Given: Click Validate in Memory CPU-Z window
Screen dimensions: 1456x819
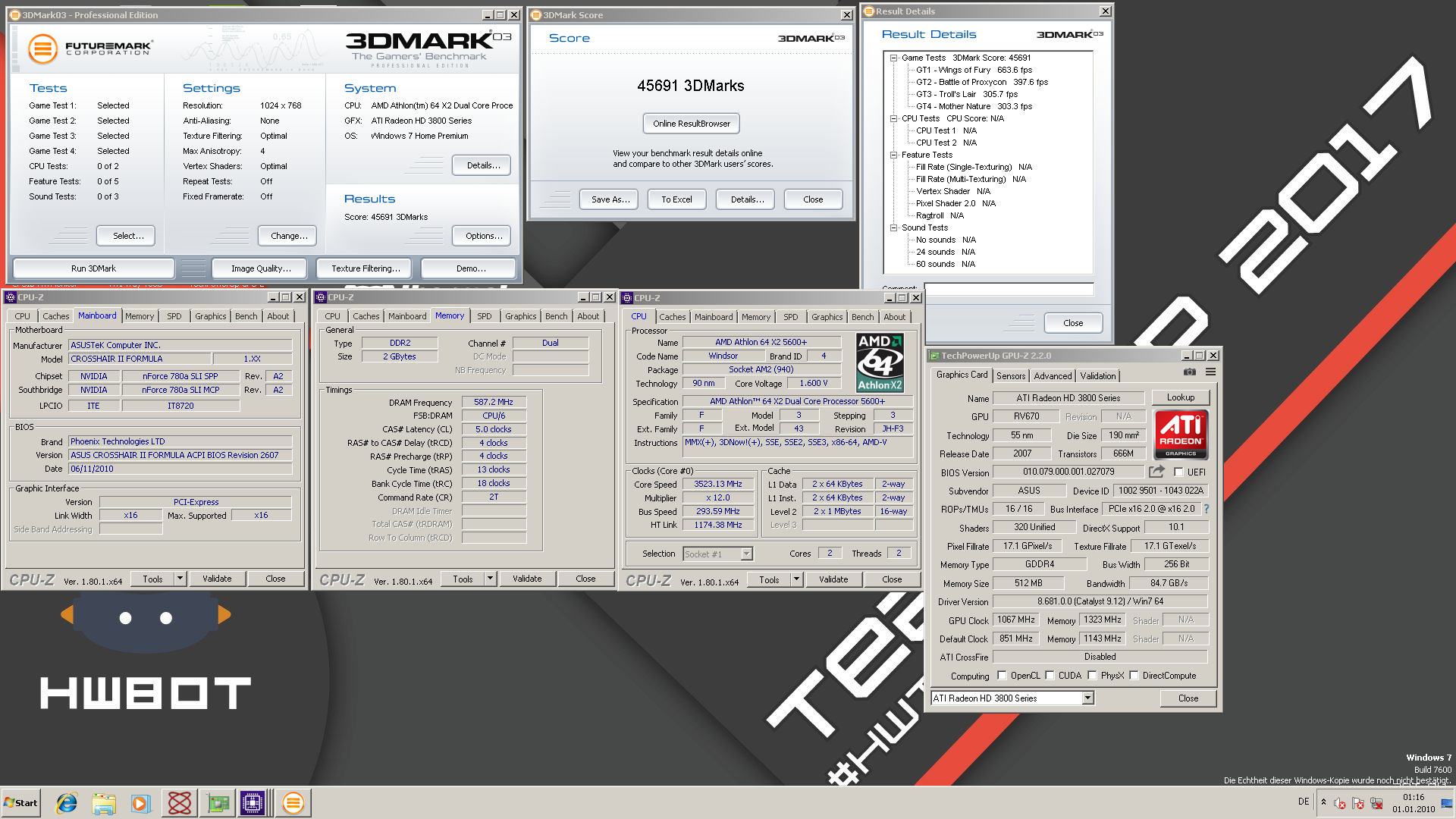Looking at the screenshot, I should point(527,579).
